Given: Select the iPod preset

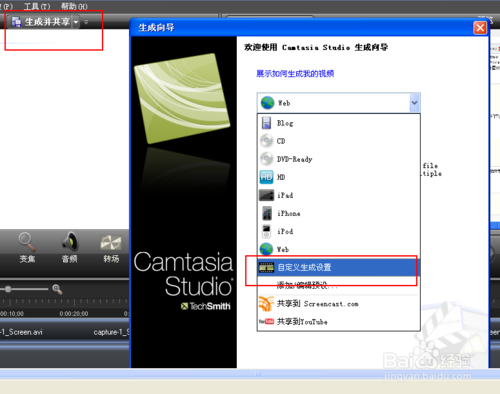Looking at the screenshot, I should (338, 231).
